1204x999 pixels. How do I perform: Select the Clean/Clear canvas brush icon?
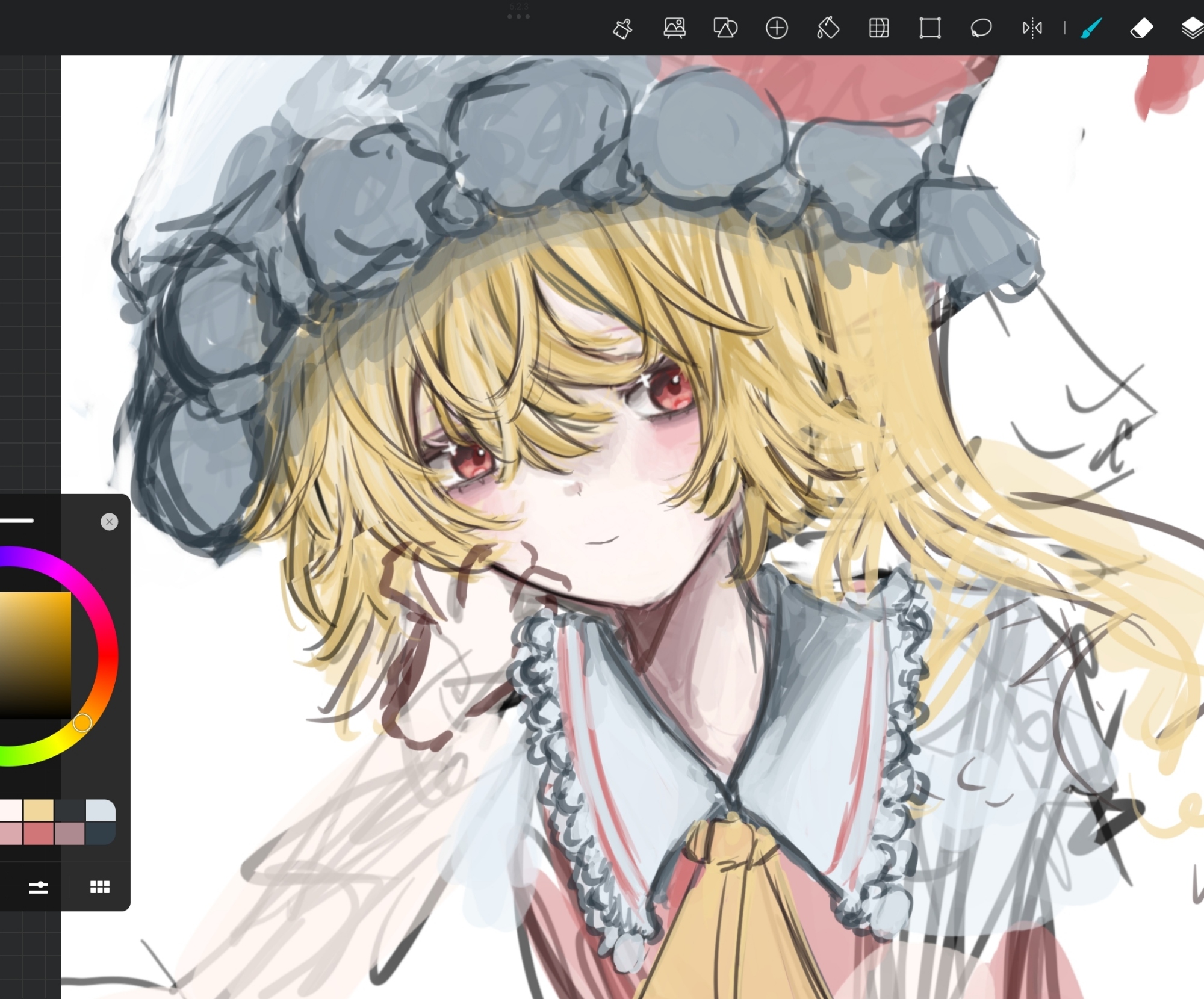622,28
